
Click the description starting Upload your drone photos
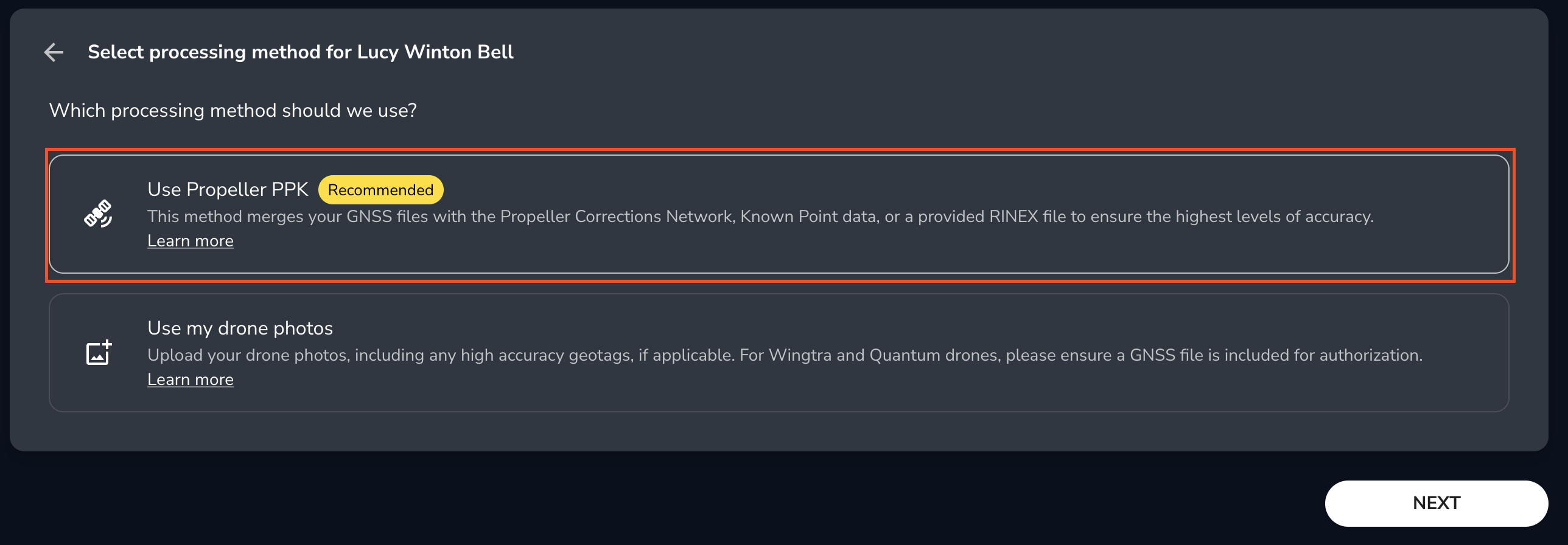tap(785, 355)
